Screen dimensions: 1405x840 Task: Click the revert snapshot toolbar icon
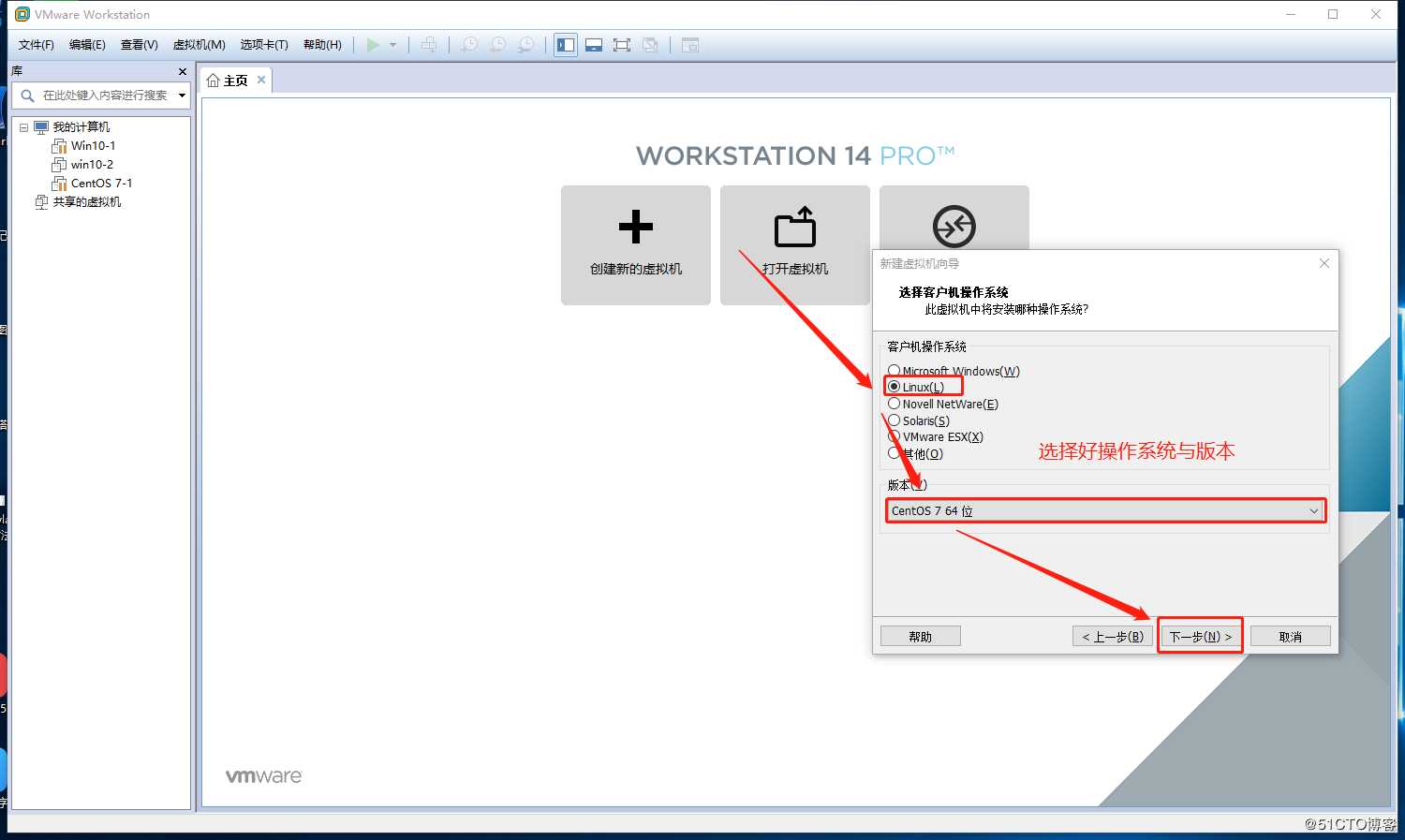coord(498,45)
